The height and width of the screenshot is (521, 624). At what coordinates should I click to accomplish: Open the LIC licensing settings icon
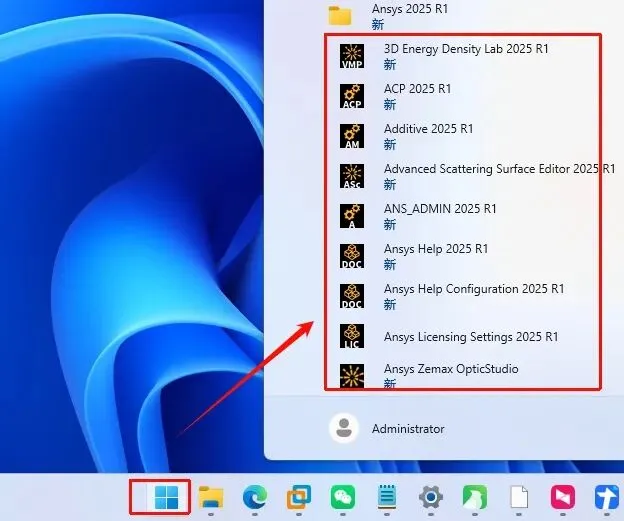[352, 336]
